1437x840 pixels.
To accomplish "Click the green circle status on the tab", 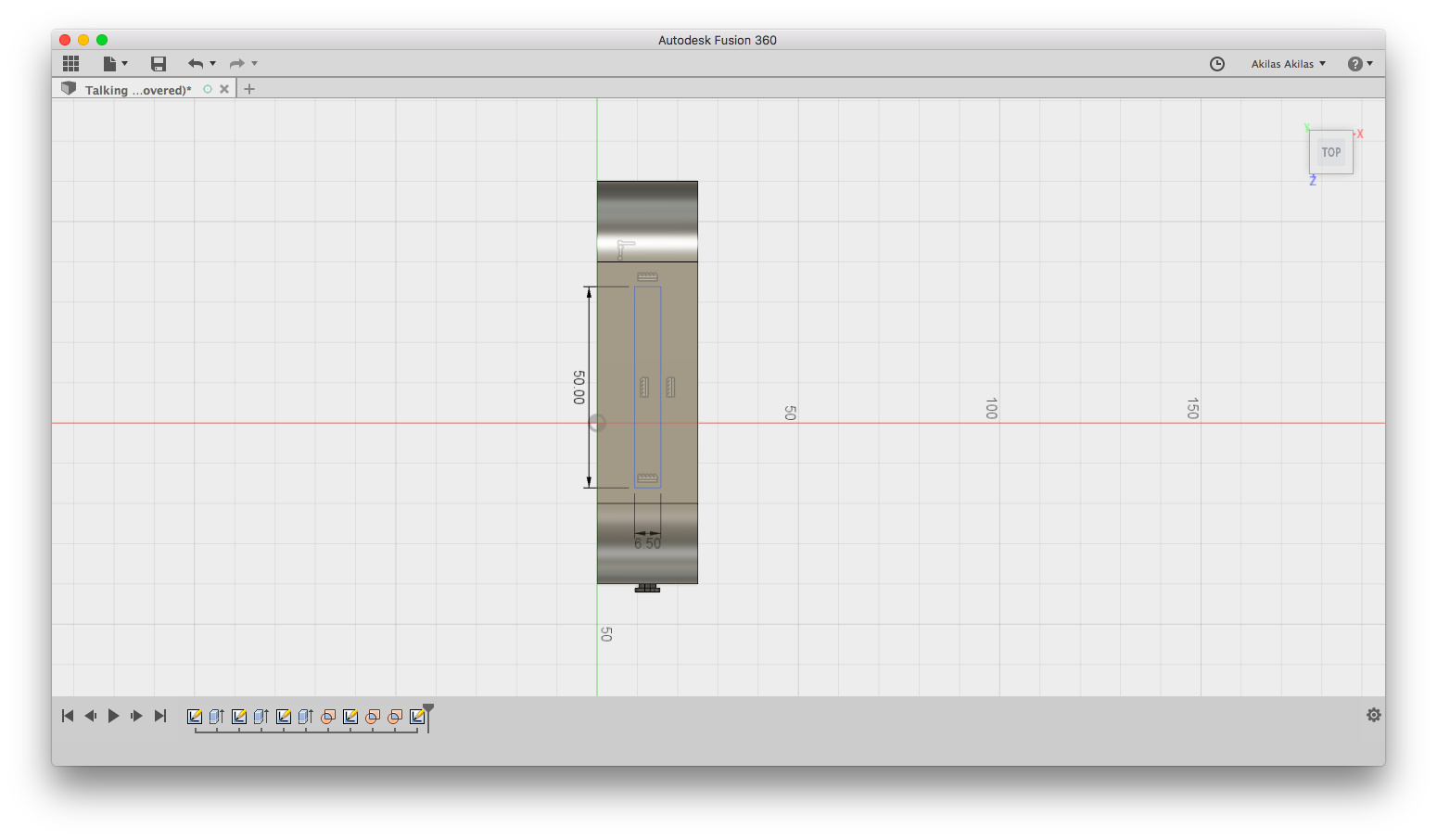I will [x=208, y=89].
